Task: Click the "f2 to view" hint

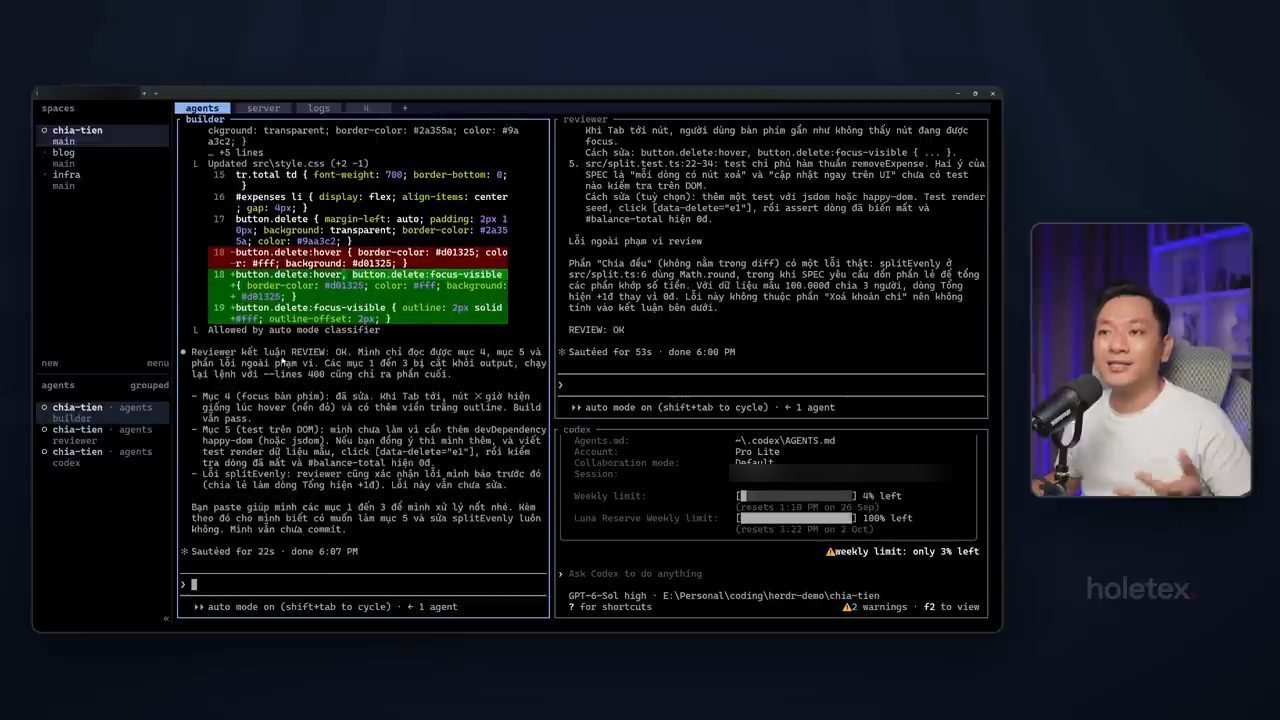Action: click(x=951, y=607)
